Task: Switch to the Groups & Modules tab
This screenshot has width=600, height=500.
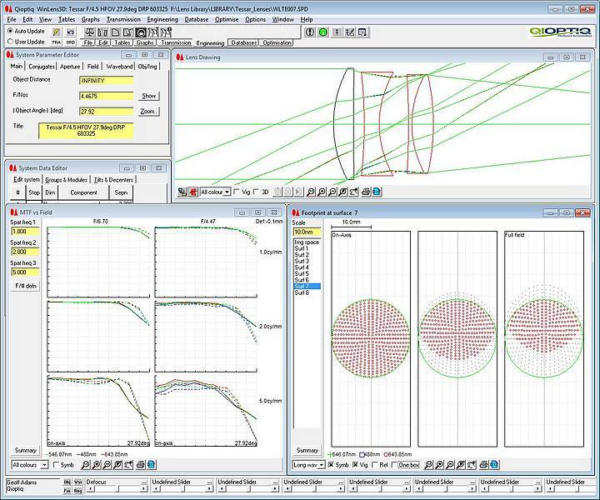Action: 66,179
